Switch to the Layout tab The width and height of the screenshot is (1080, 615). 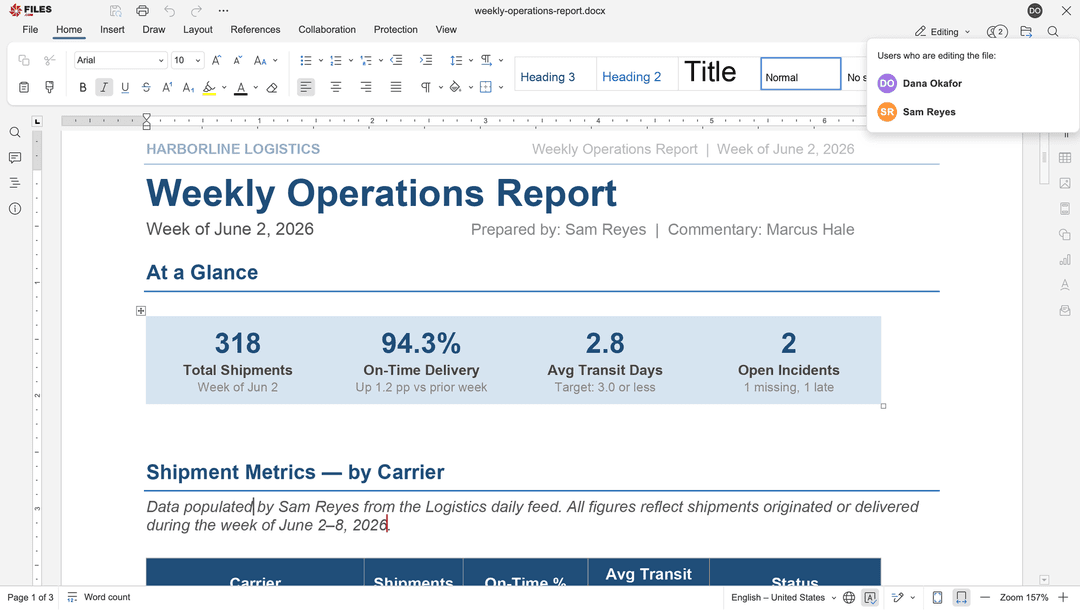[198, 30]
